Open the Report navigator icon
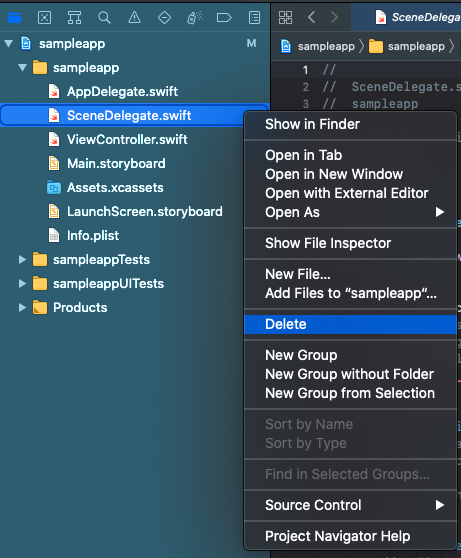The height and width of the screenshot is (558, 461). [254, 17]
